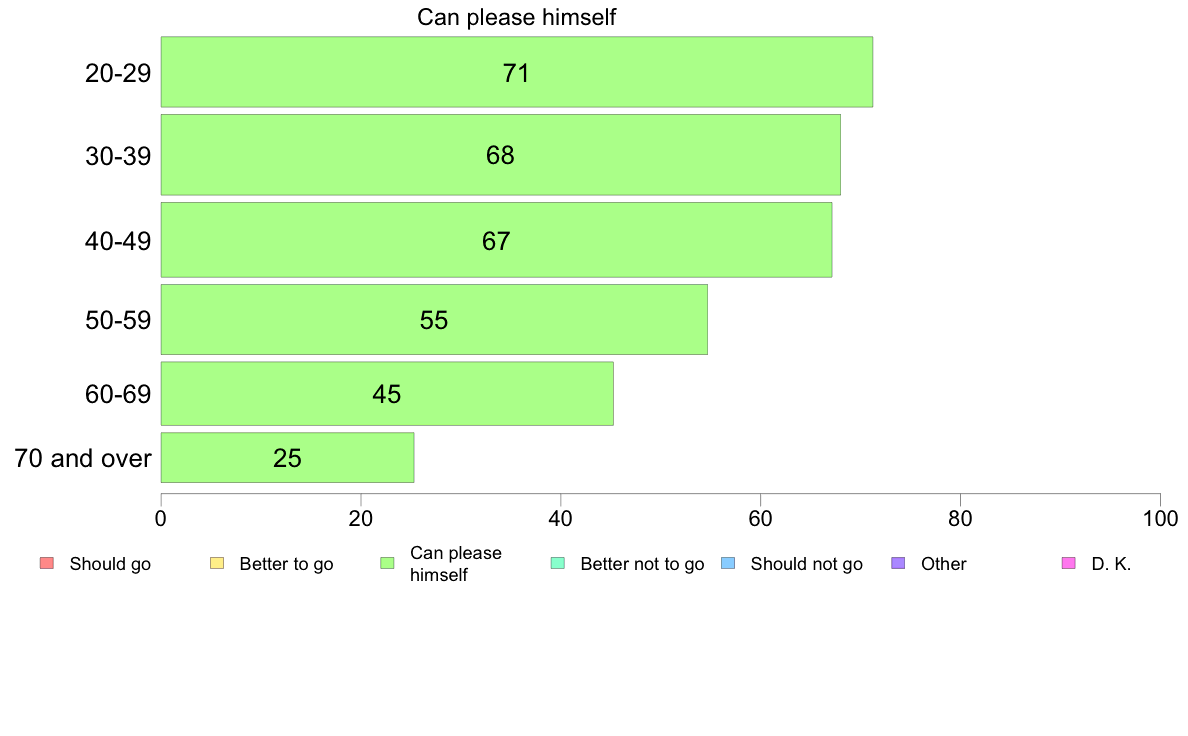This screenshot has height=736, width=1188.
Task: Click the Should go legend label
Action: (110, 564)
